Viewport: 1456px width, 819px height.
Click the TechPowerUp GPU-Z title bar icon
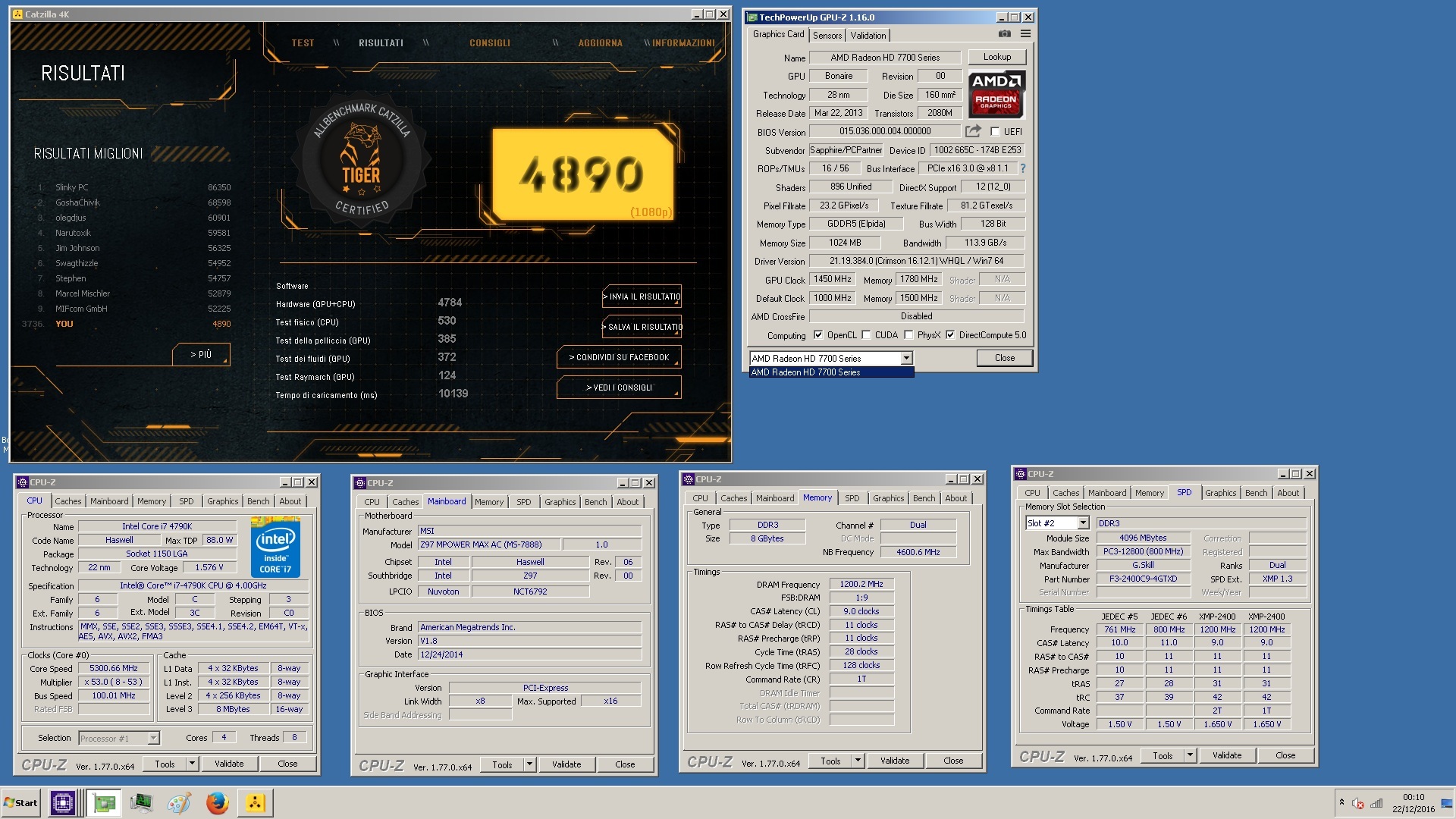click(752, 17)
